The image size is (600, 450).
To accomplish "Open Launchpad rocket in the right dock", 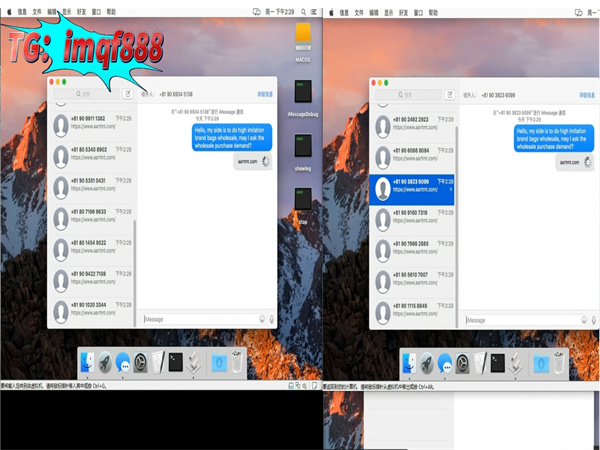I will tap(426, 362).
